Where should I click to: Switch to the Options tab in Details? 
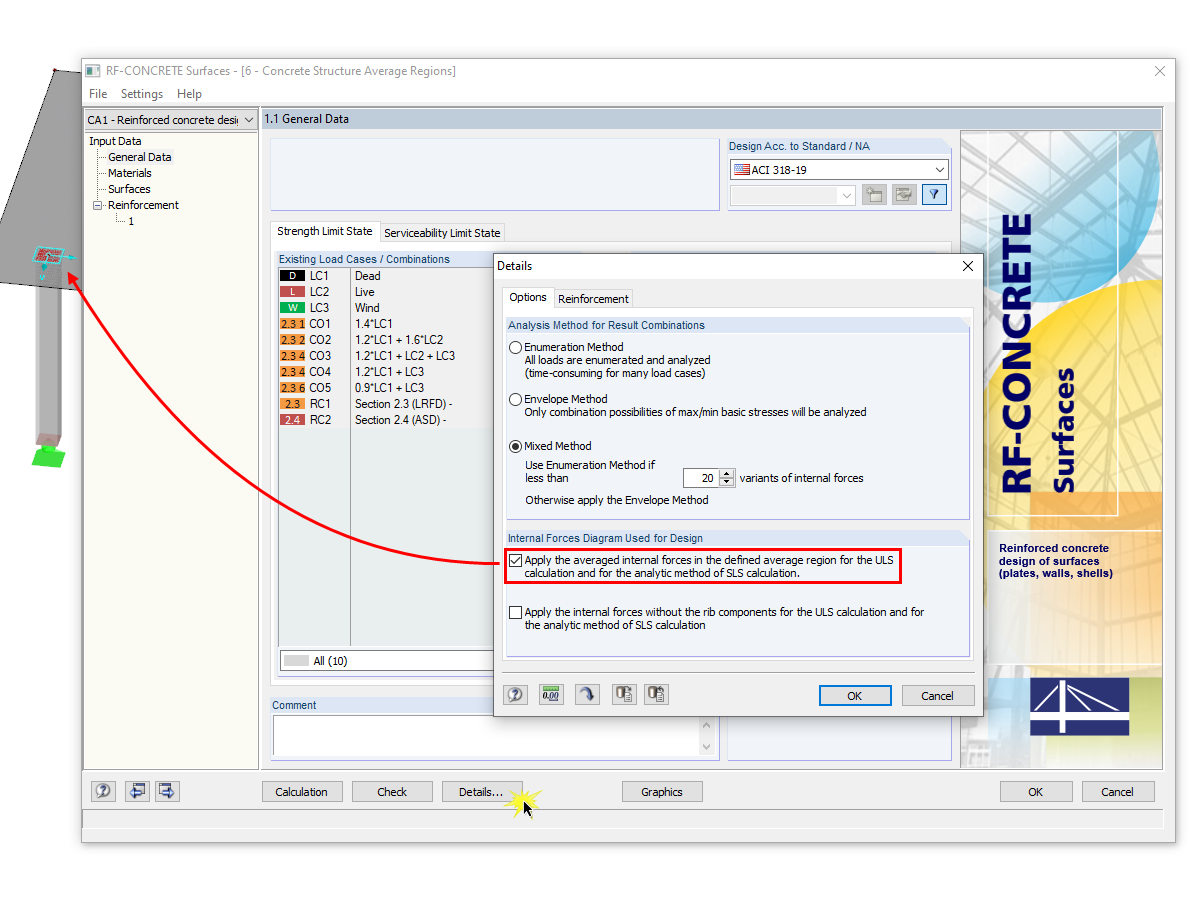pos(528,297)
